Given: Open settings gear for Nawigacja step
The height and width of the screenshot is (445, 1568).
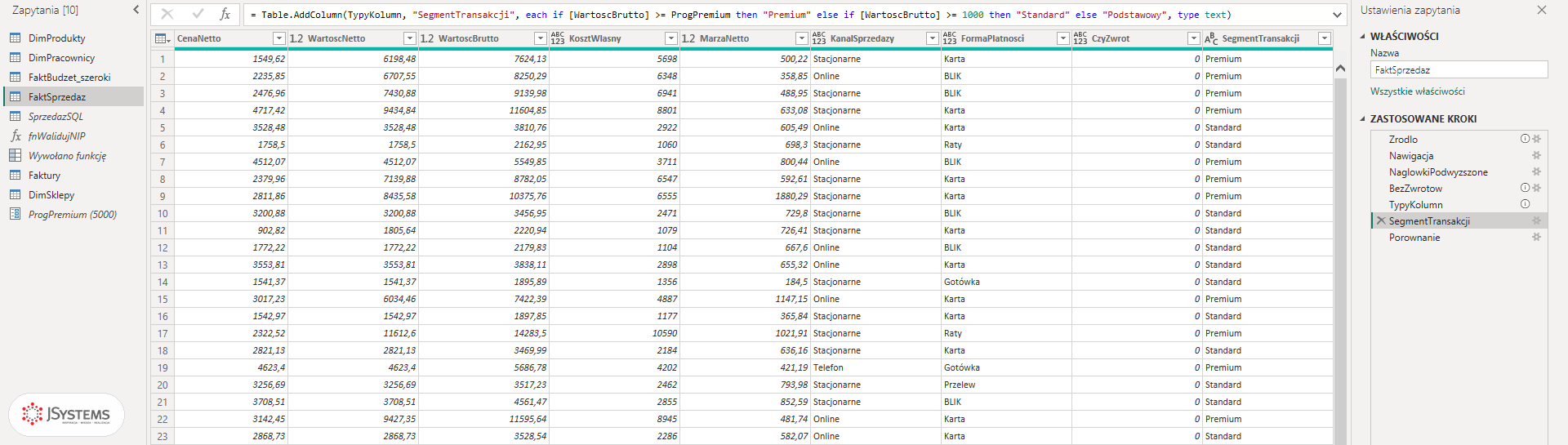Looking at the screenshot, I should coord(1536,155).
